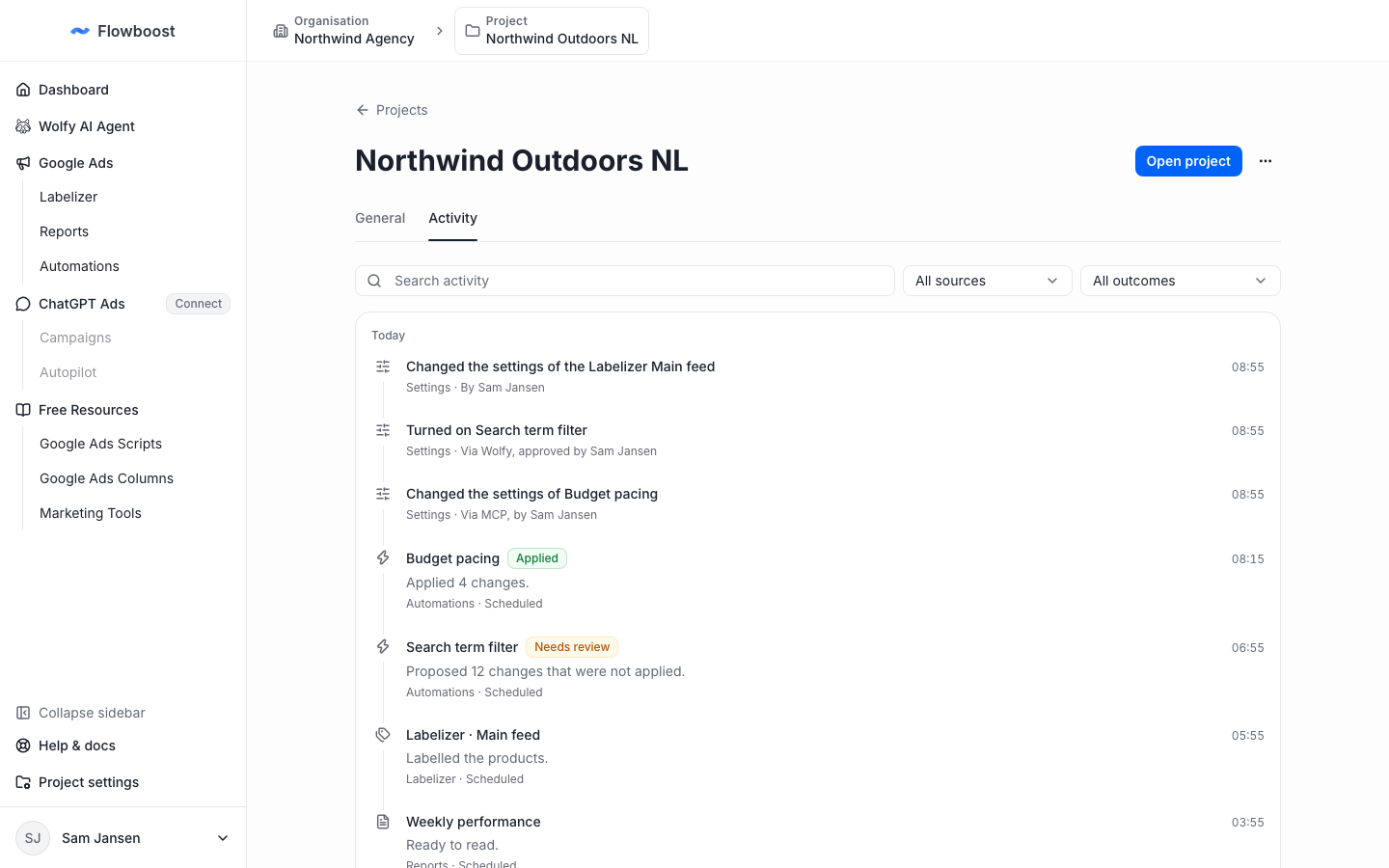Expand the All sources dropdown
The width and height of the screenshot is (1389, 868).
coord(988,281)
